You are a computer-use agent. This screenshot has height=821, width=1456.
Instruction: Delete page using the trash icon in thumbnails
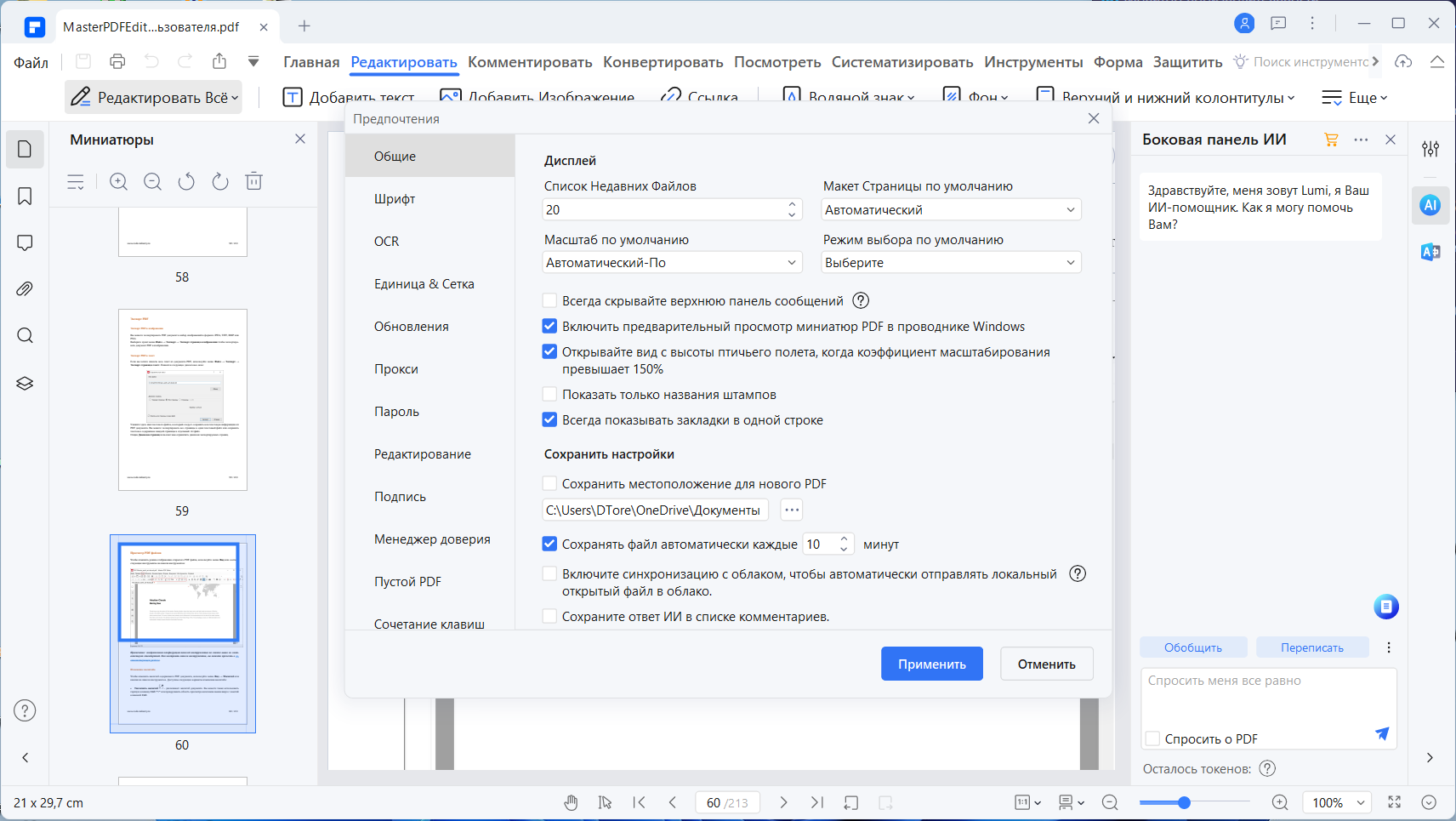[x=253, y=181]
